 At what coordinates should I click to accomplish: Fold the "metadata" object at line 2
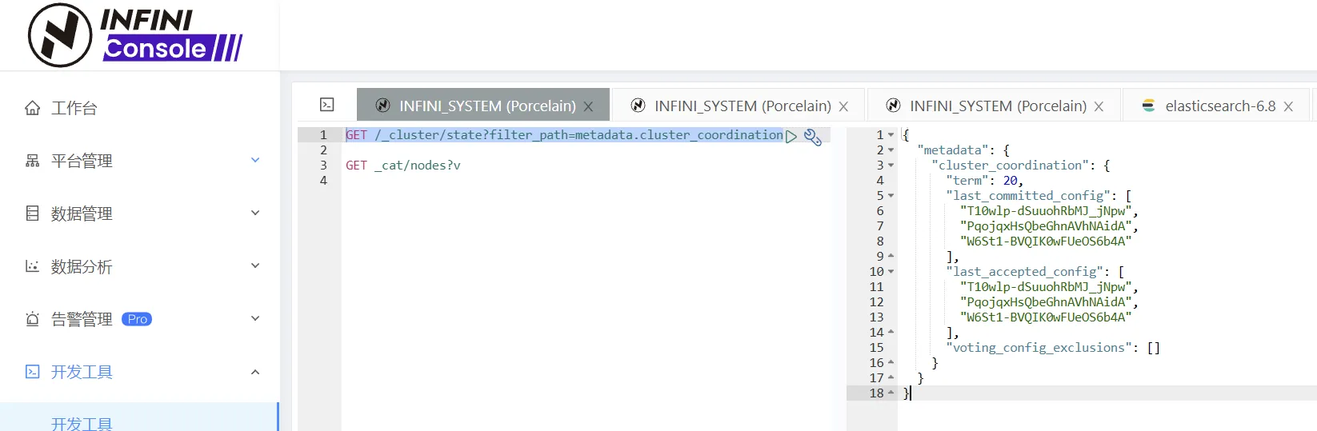pyautogui.click(x=891, y=151)
